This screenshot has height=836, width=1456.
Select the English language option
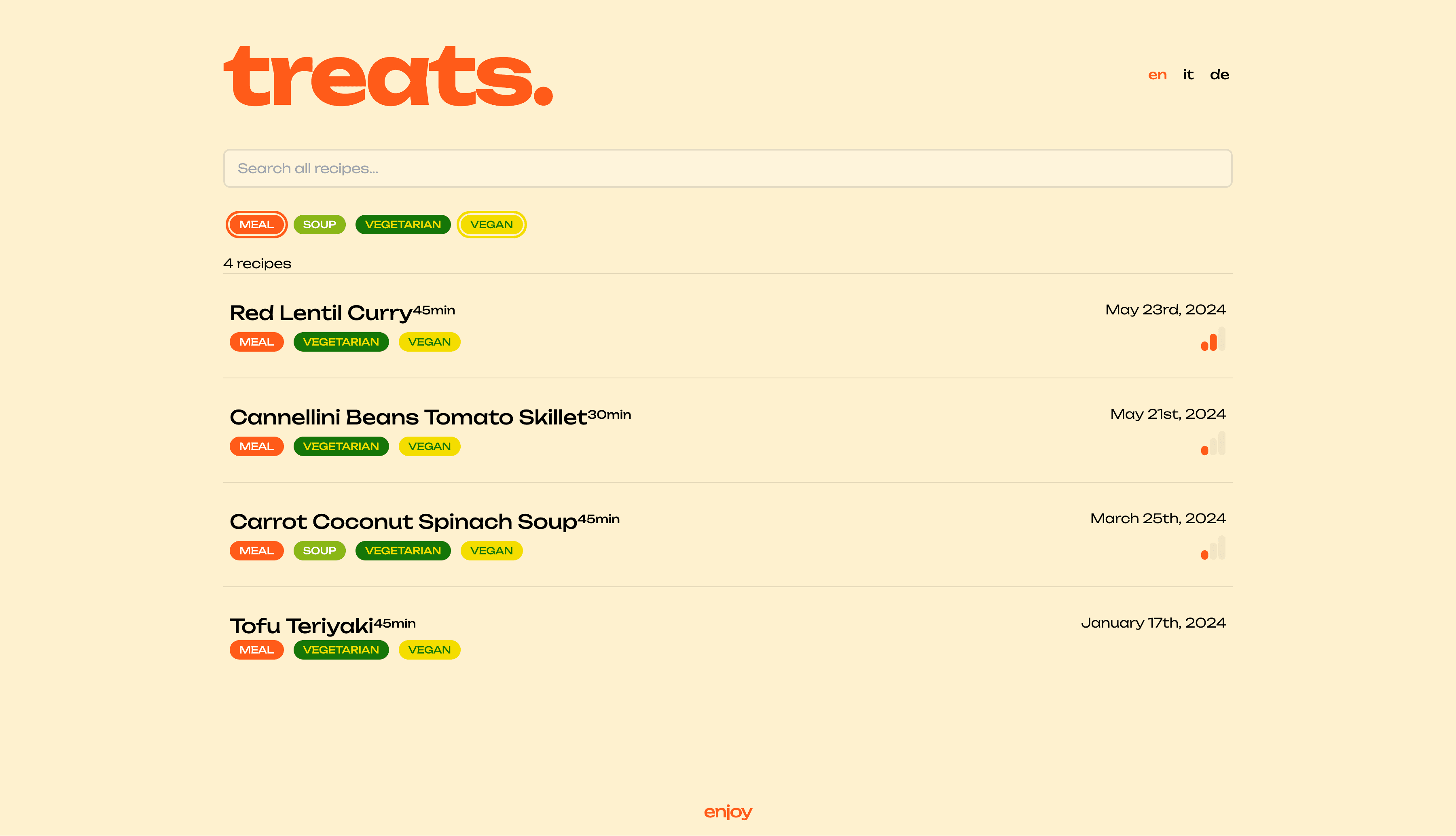coord(1157,74)
